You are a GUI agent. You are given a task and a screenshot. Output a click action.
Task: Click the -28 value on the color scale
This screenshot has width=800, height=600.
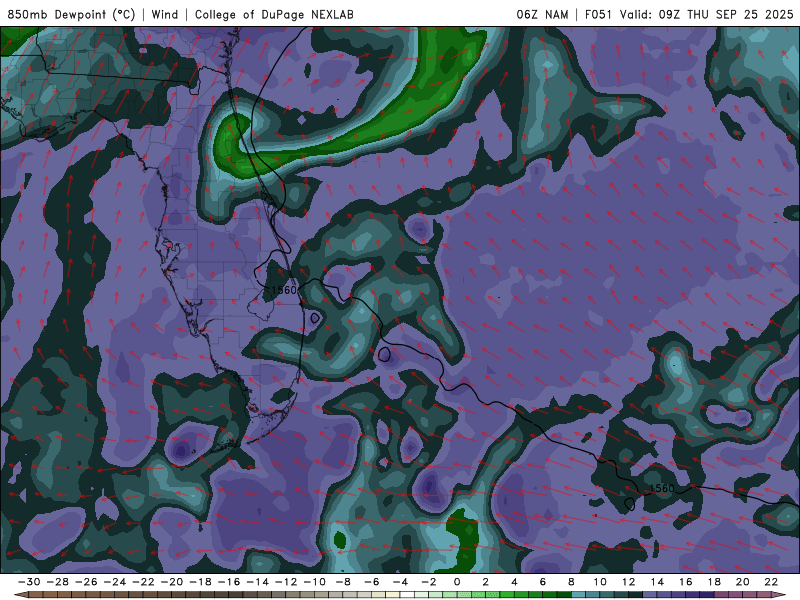pos(57,582)
